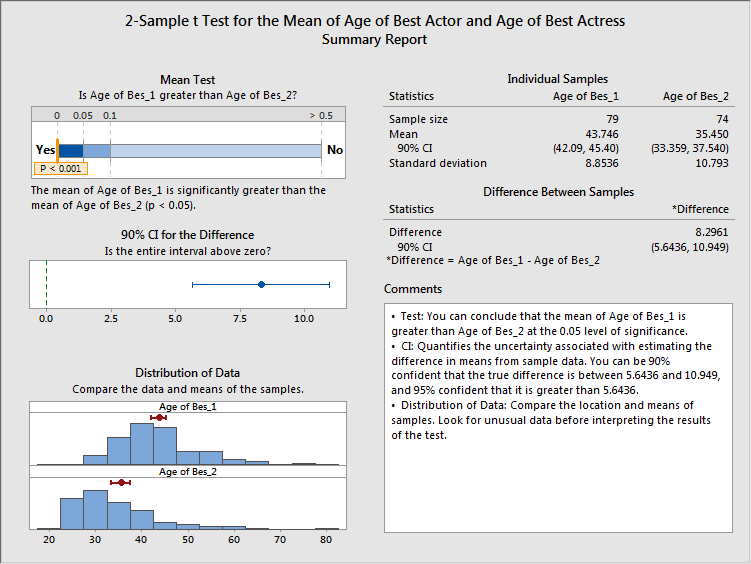Click the 'Yes' label on the Mean Test bar
The height and width of the screenshot is (564, 751).
pos(45,150)
